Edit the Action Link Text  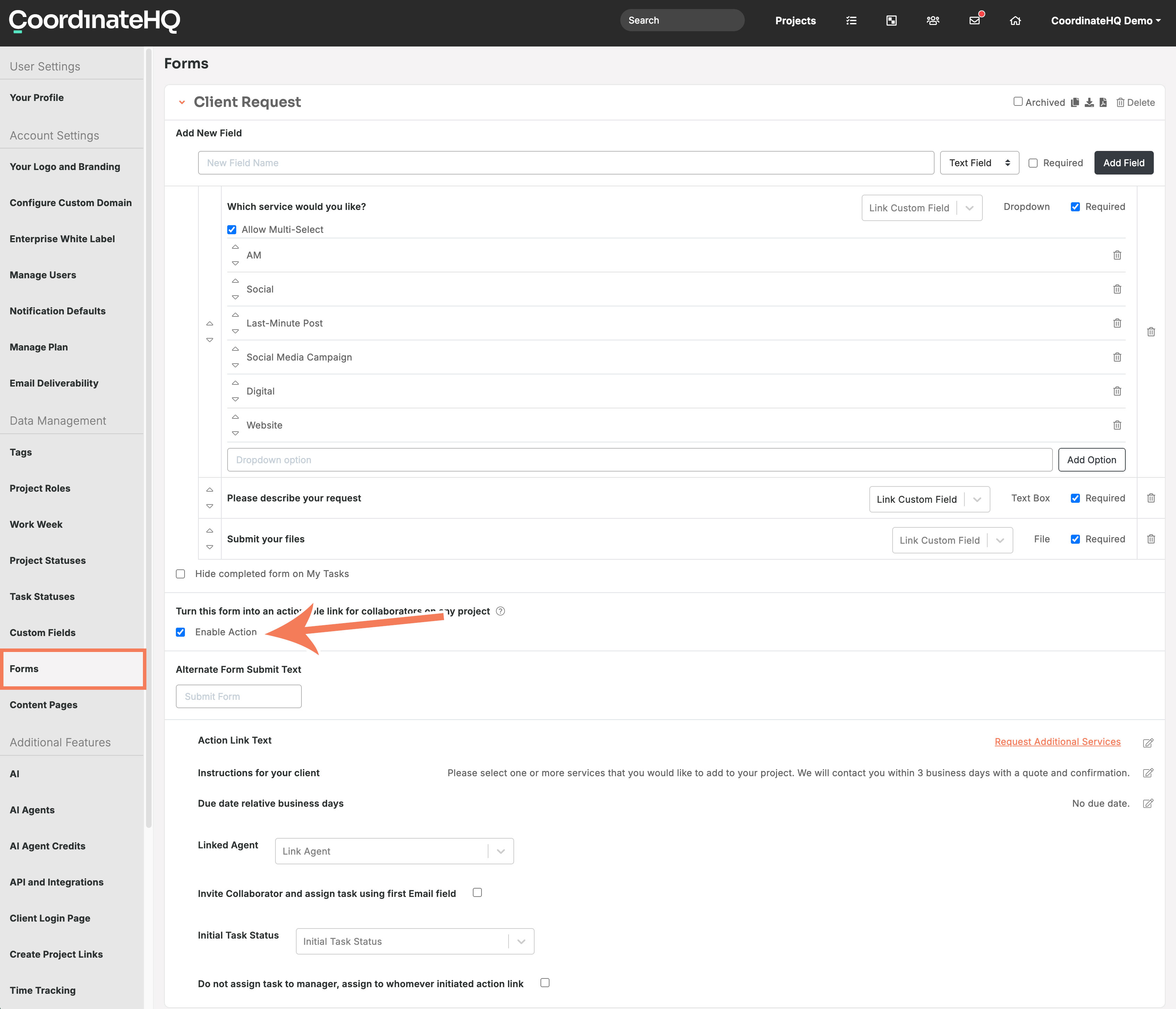point(1148,743)
